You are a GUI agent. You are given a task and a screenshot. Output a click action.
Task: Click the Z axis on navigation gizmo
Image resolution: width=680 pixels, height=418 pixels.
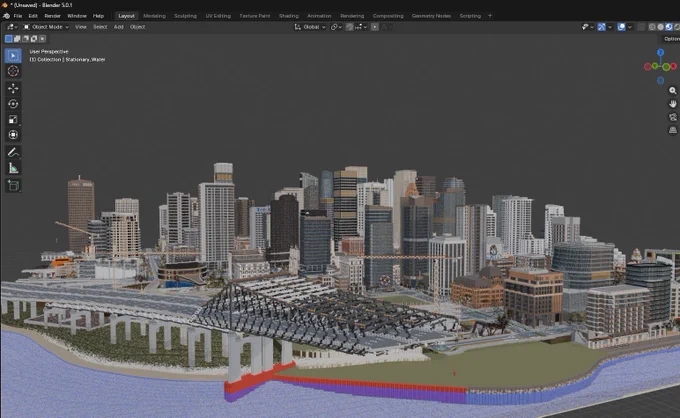coord(660,52)
